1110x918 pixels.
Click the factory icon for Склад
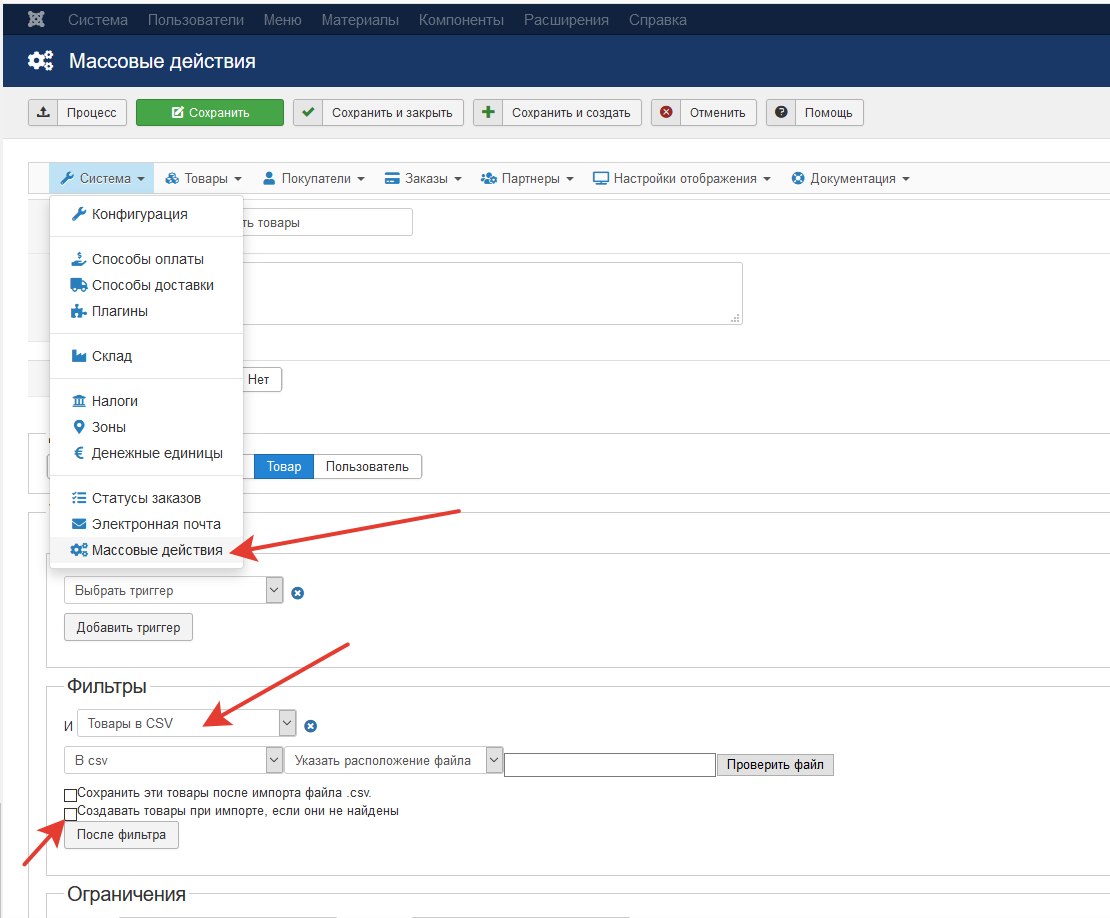[79, 356]
